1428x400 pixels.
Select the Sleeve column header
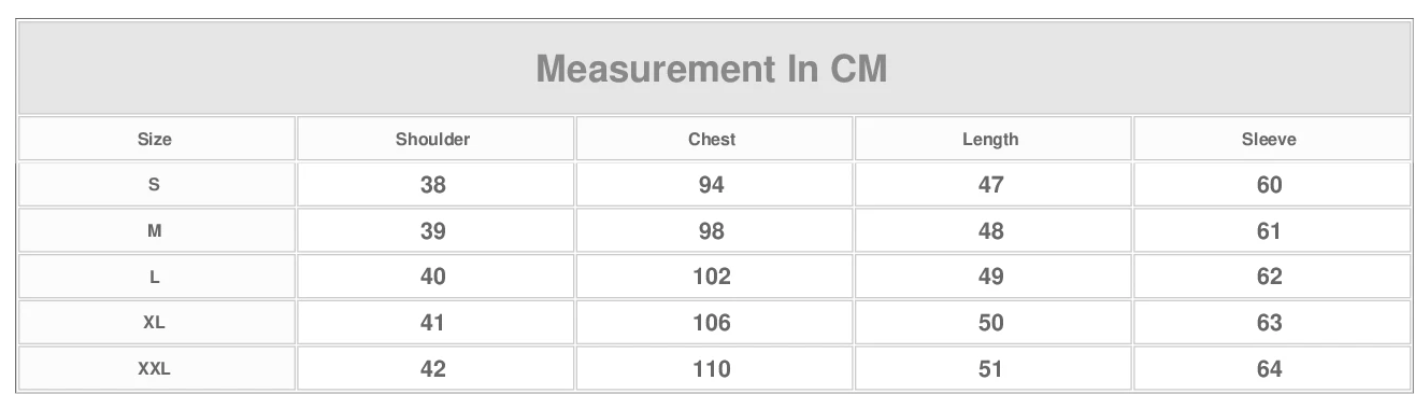(x=1269, y=140)
